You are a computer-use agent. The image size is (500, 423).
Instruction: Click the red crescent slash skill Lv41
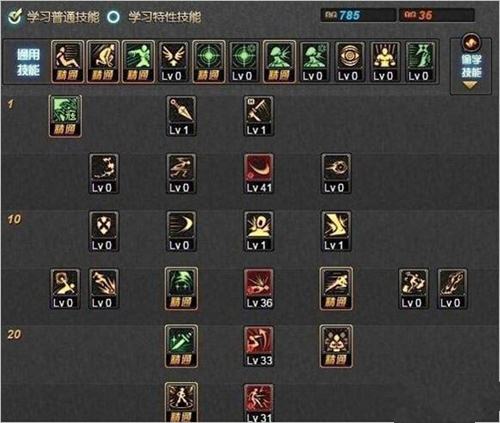(259, 173)
